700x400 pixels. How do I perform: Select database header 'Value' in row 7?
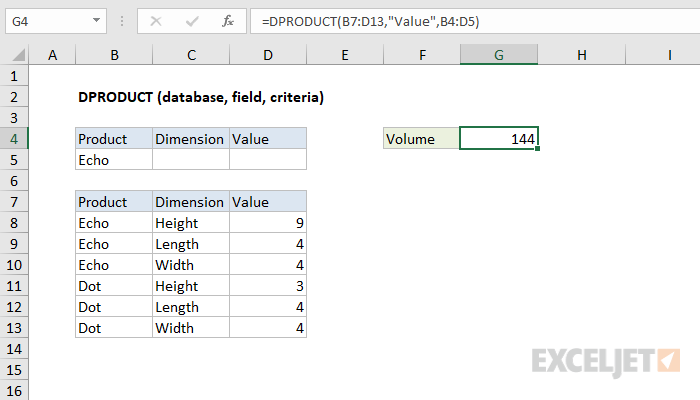tap(268, 202)
